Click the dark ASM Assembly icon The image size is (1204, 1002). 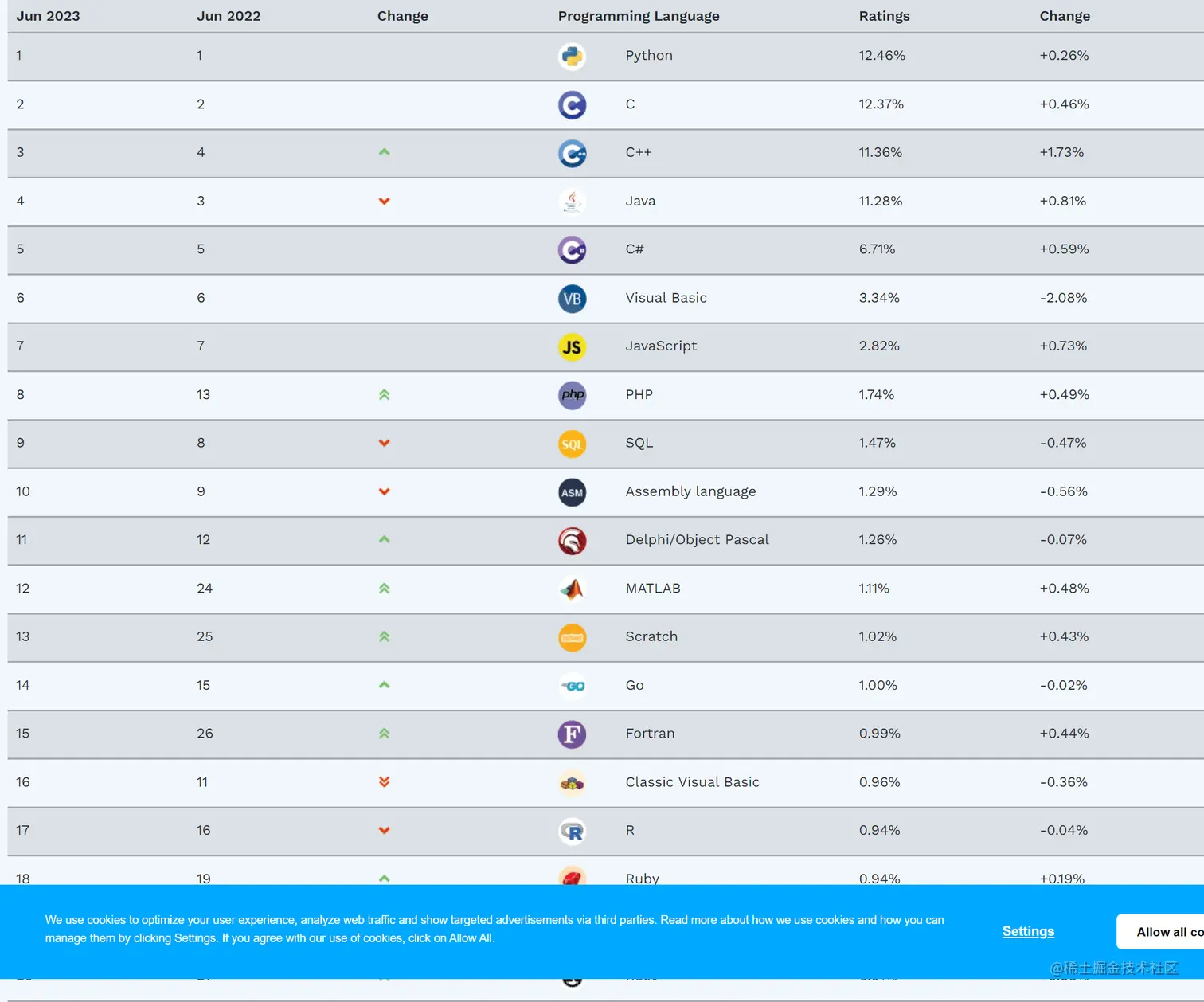[x=572, y=493]
